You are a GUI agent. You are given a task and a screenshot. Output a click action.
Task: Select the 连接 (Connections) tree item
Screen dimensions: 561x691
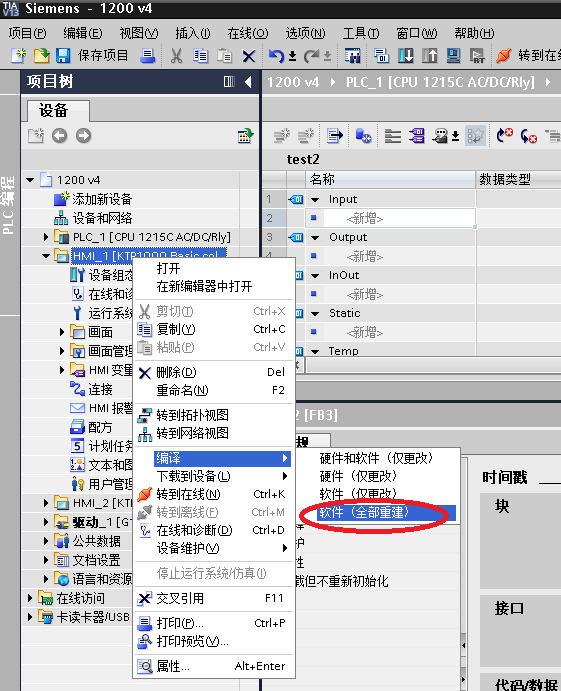pyautogui.click(x=91, y=389)
